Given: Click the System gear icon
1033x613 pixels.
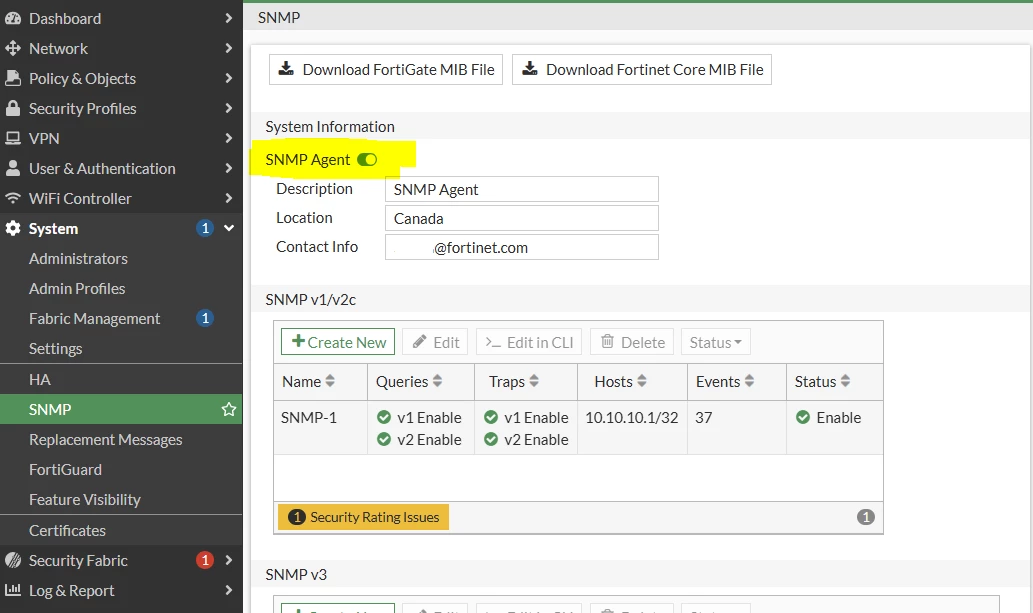Looking at the screenshot, I should (x=13, y=228).
